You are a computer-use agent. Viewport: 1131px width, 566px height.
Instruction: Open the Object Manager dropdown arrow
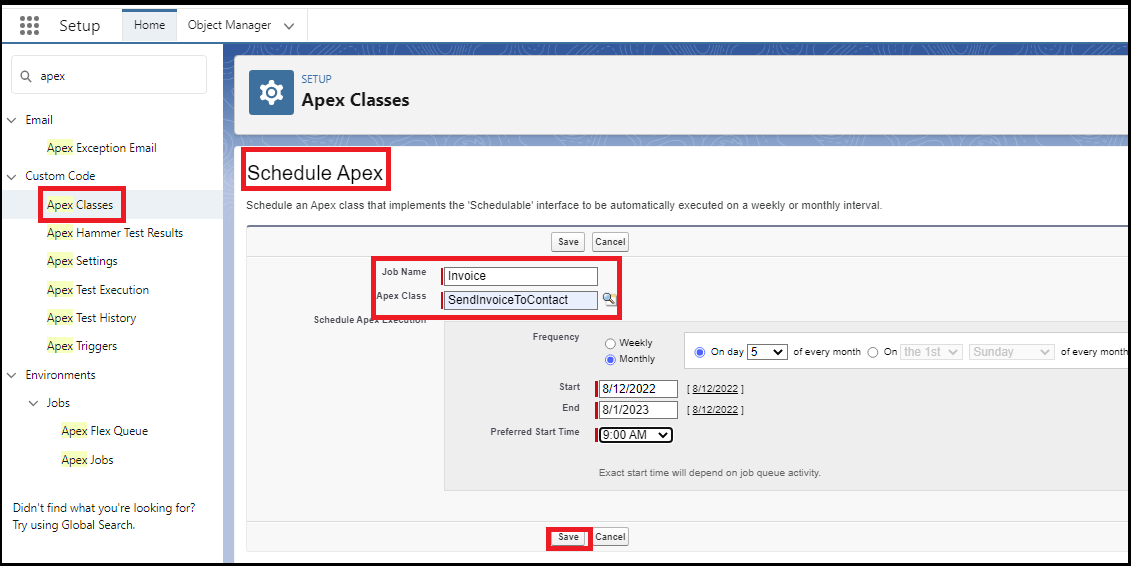click(289, 26)
